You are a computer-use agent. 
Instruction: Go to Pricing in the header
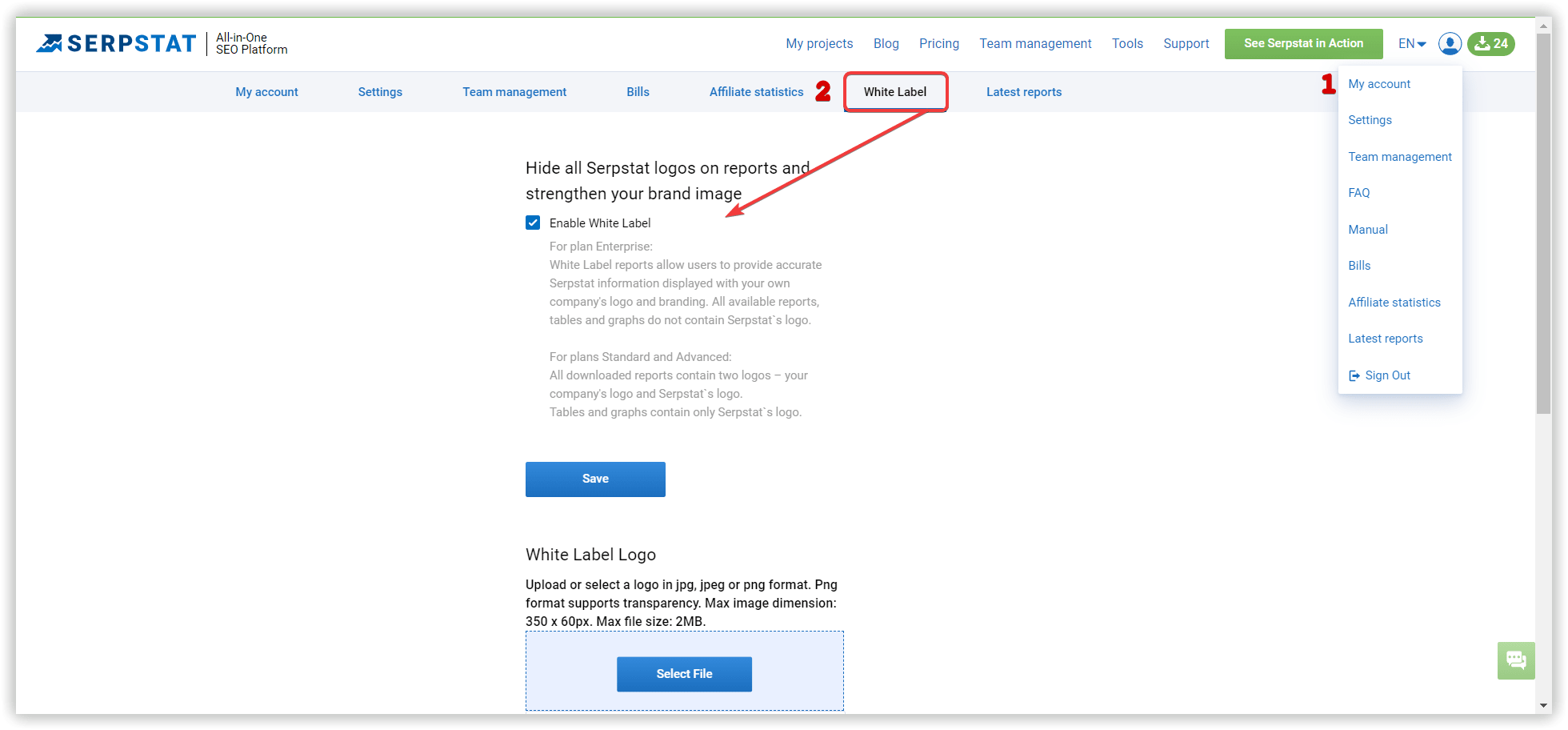coord(939,43)
